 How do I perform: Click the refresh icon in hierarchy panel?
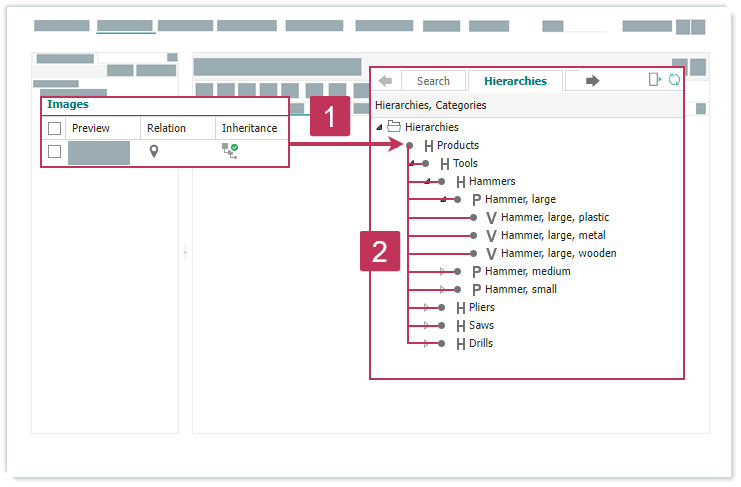[x=674, y=80]
